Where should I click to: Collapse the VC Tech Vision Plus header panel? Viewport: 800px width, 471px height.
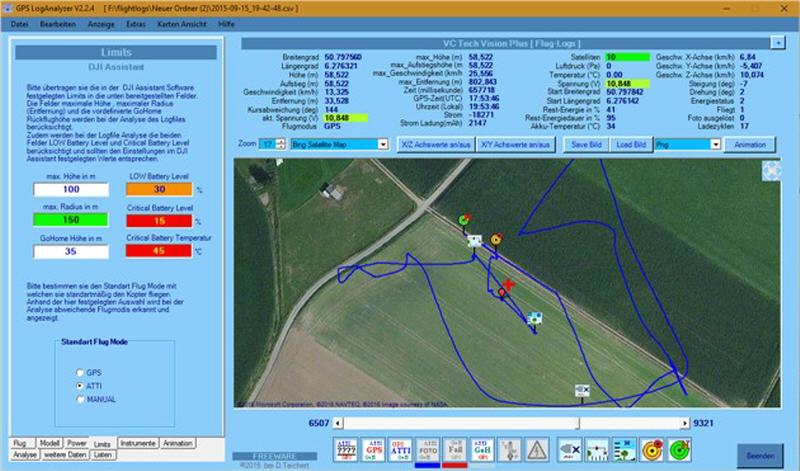(x=778, y=43)
